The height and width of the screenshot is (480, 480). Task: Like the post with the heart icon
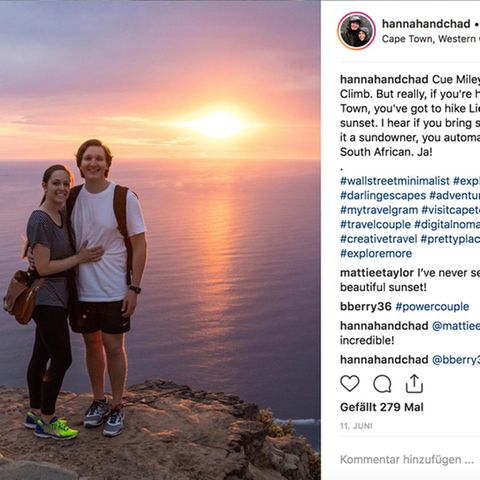[x=350, y=384]
